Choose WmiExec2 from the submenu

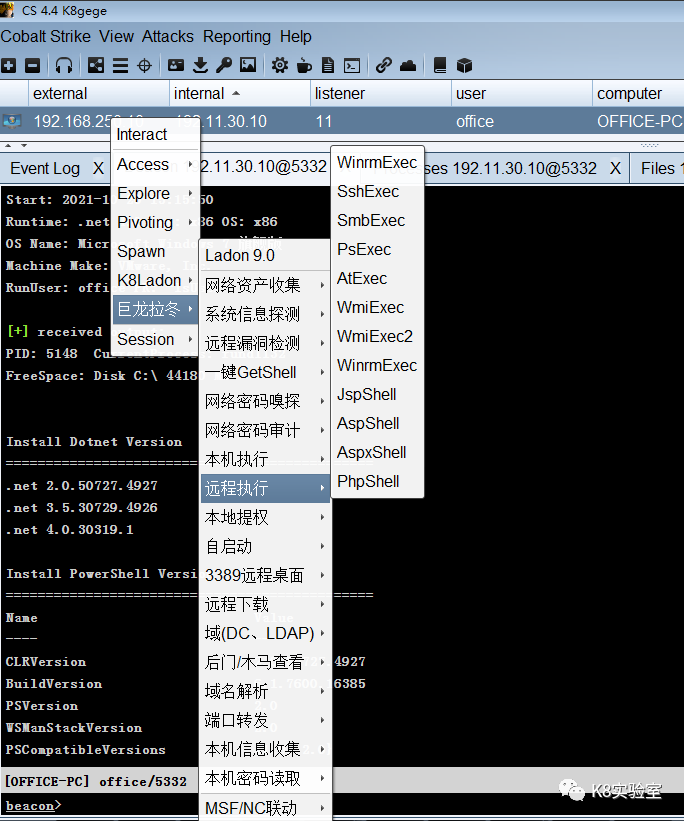(377, 336)
